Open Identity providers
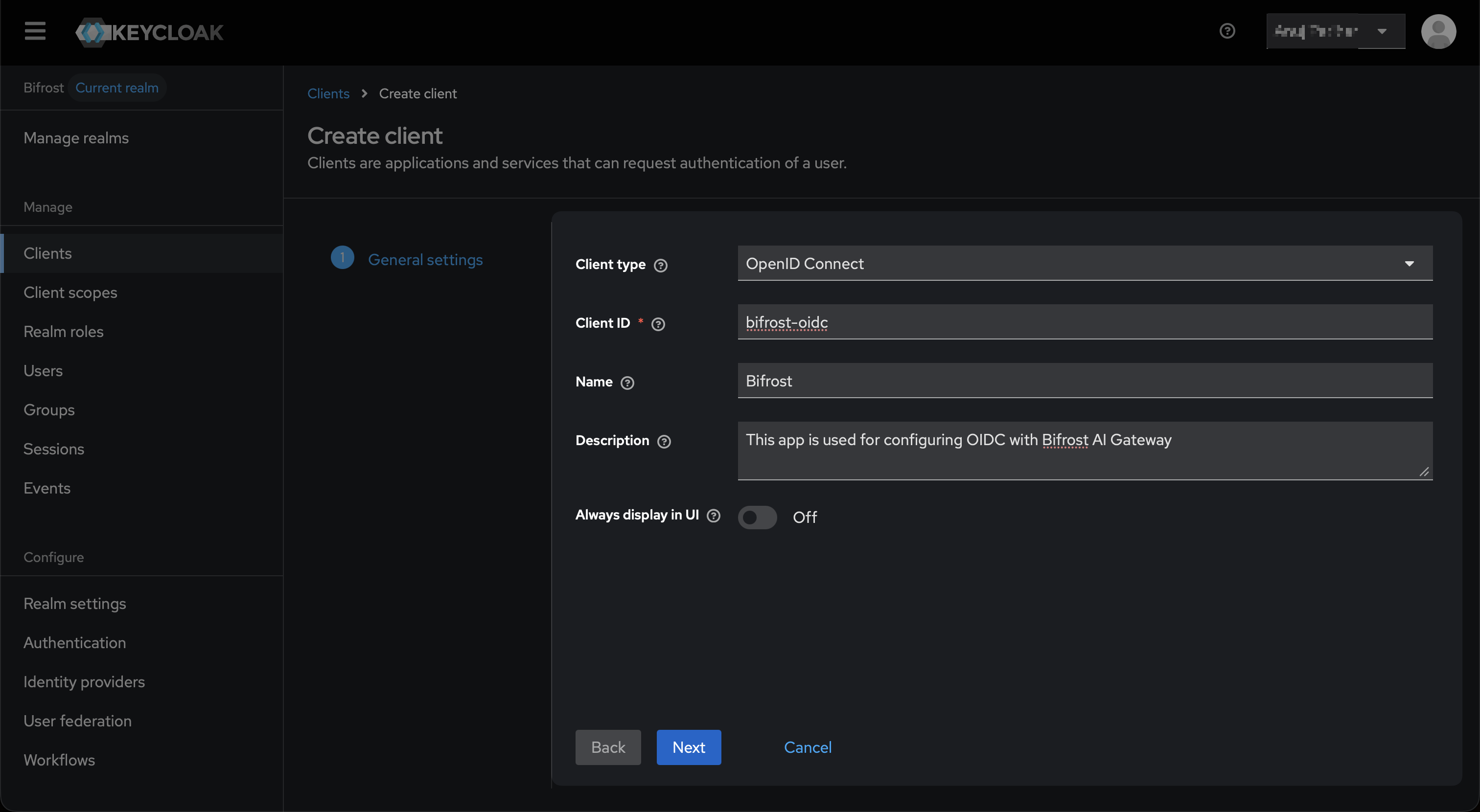Image resolution: width=1480 pixels, height=812 pixels. [141, 682]
